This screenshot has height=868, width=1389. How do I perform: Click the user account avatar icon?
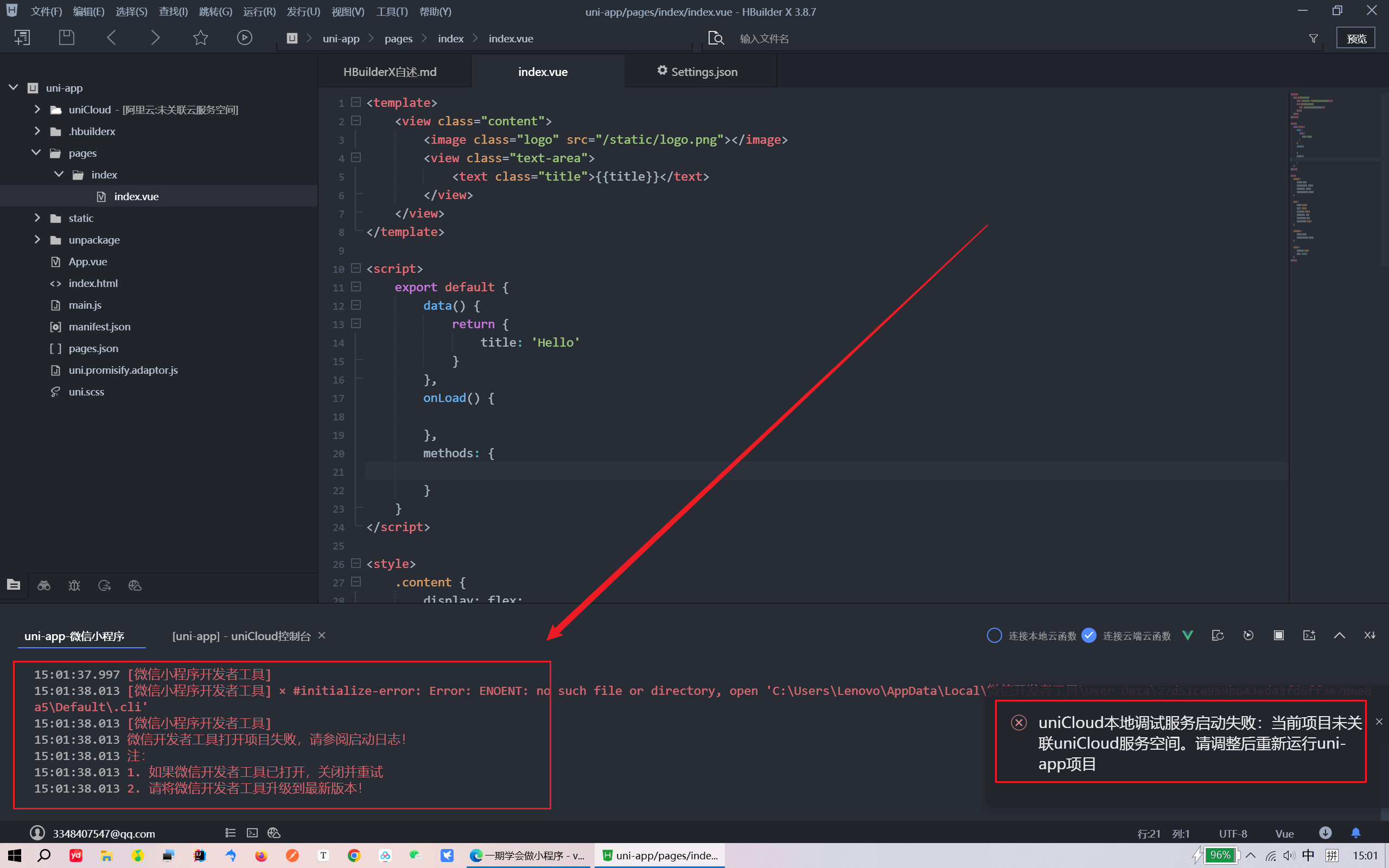coord(37,832)
